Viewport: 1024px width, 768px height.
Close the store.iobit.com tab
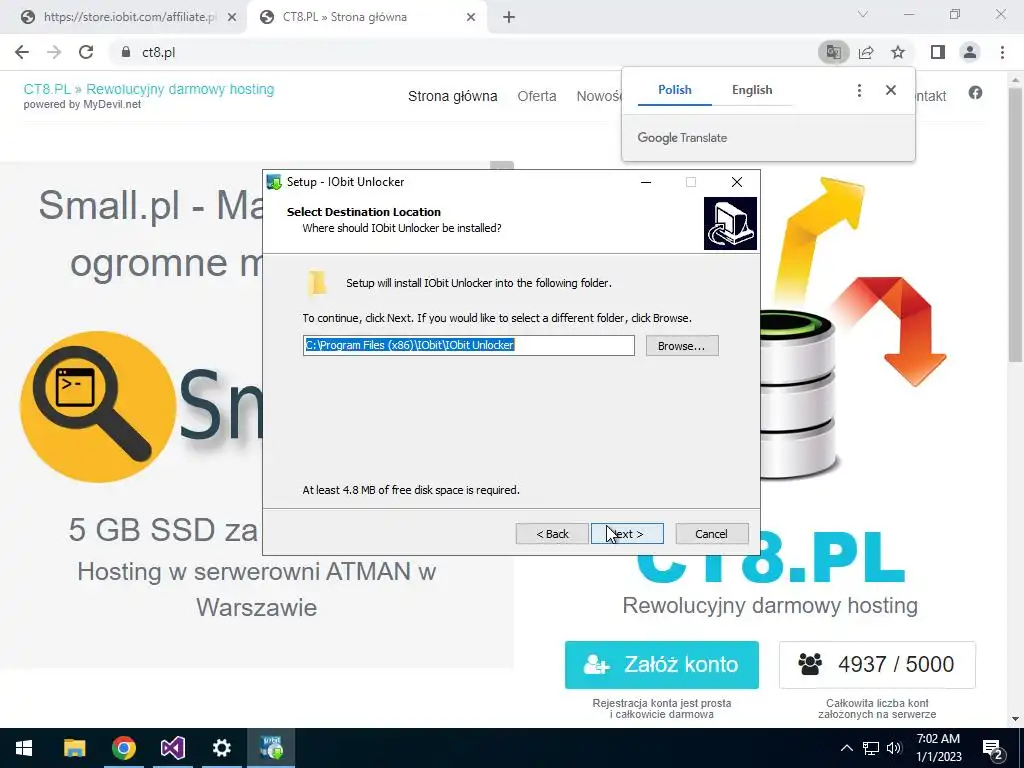pos(232,18)
